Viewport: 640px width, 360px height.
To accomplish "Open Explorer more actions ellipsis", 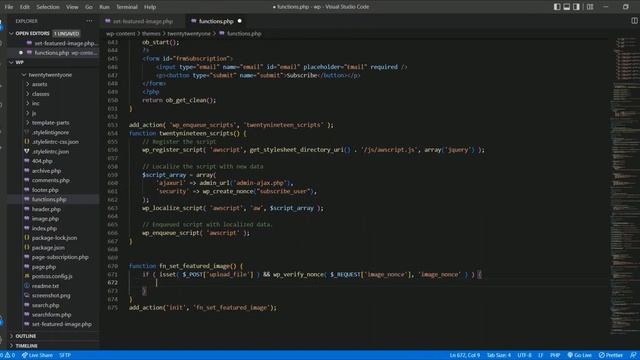I will pos(89,21).
